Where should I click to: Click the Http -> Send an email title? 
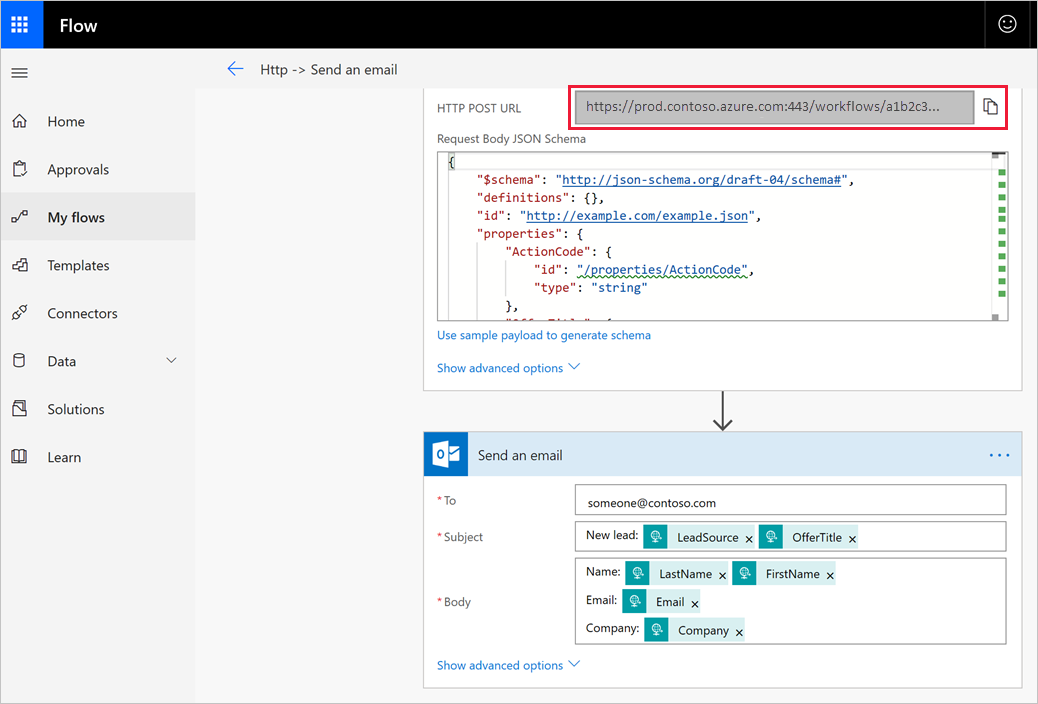pyautogui.click(x=328, y=70)
